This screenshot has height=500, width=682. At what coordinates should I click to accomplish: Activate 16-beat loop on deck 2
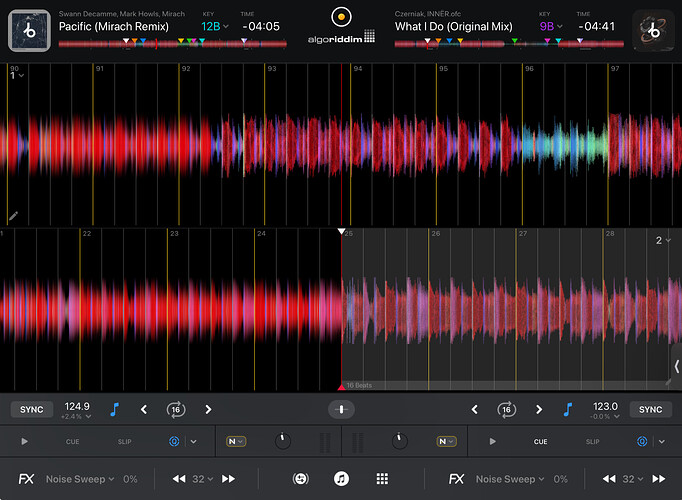click(507, 410)
